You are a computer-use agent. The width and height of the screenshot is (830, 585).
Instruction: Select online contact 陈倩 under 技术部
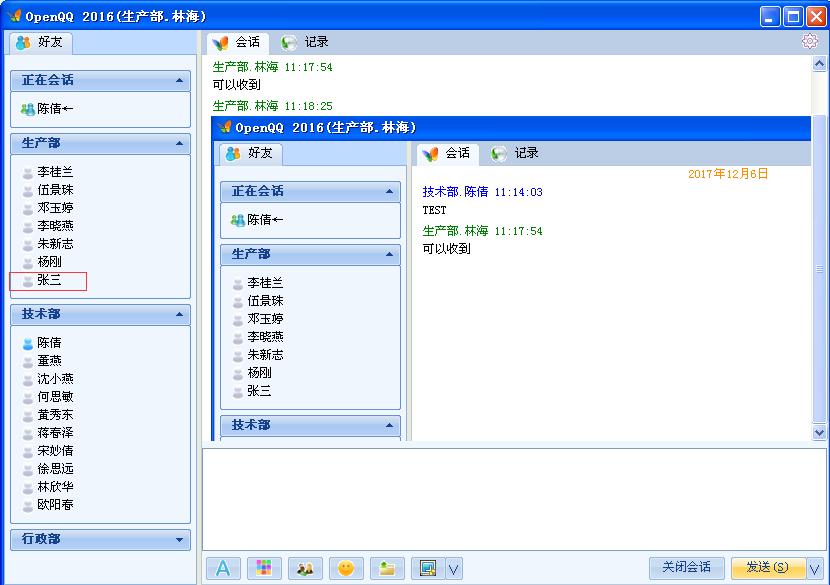pos(42,343)
